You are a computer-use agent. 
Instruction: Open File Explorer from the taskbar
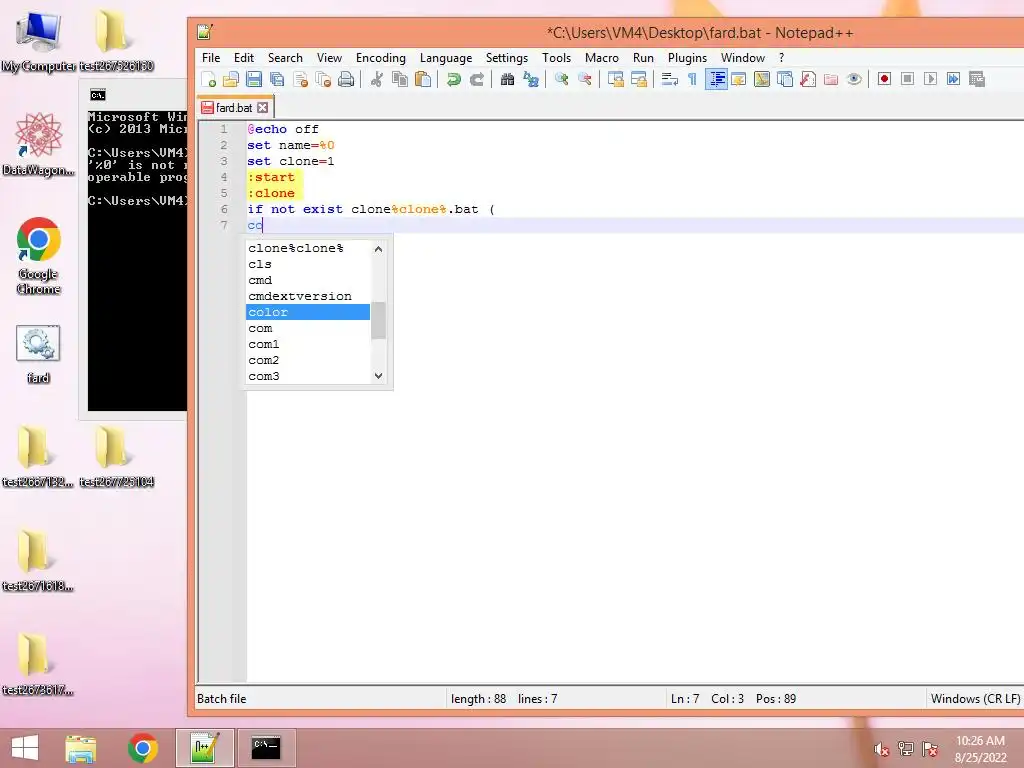click(x=81, y=748)
